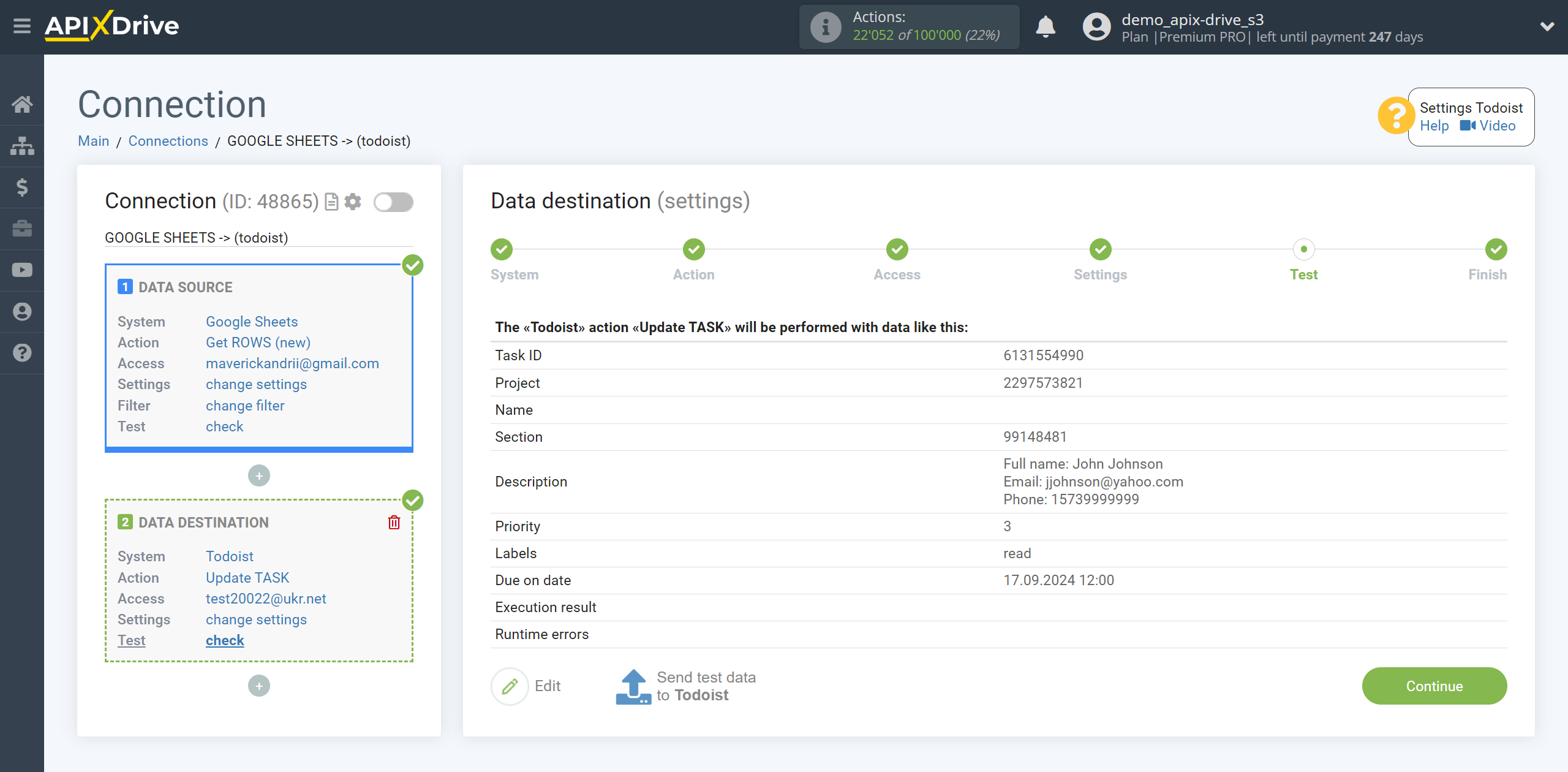
Task: Go to the Action step
Action: pyautogui.click(x=694, y=249)
